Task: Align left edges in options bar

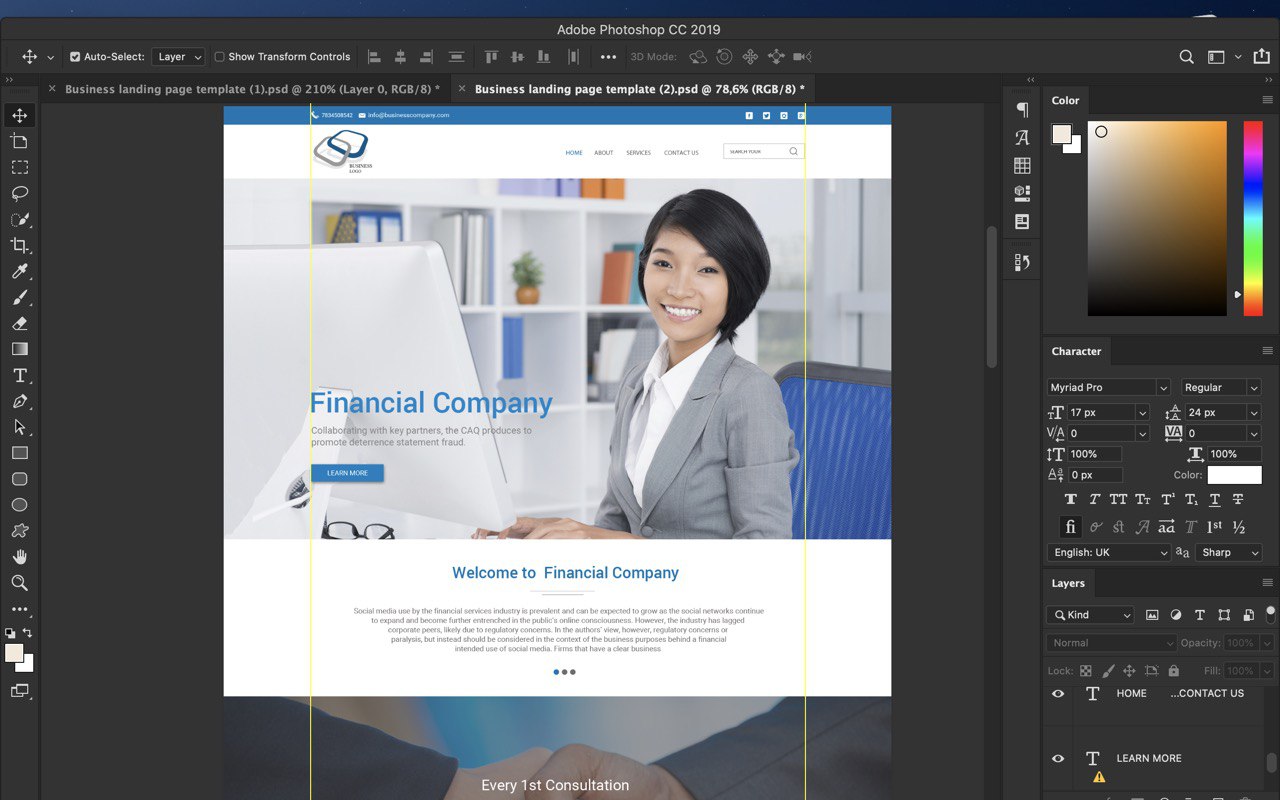Action: pyautogui.click(x=374, y=57)
